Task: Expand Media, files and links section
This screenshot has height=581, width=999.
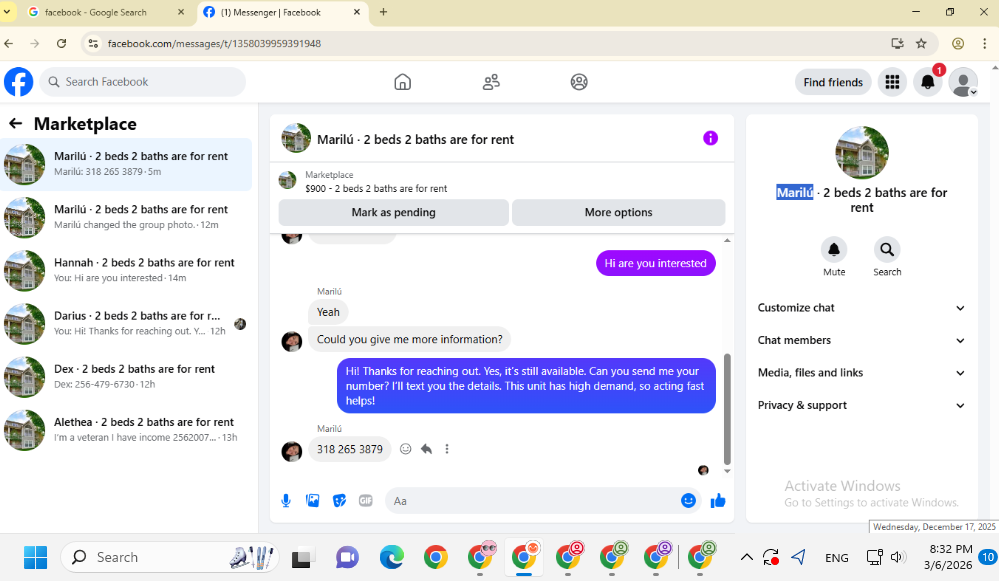Action: pos(861,373)
